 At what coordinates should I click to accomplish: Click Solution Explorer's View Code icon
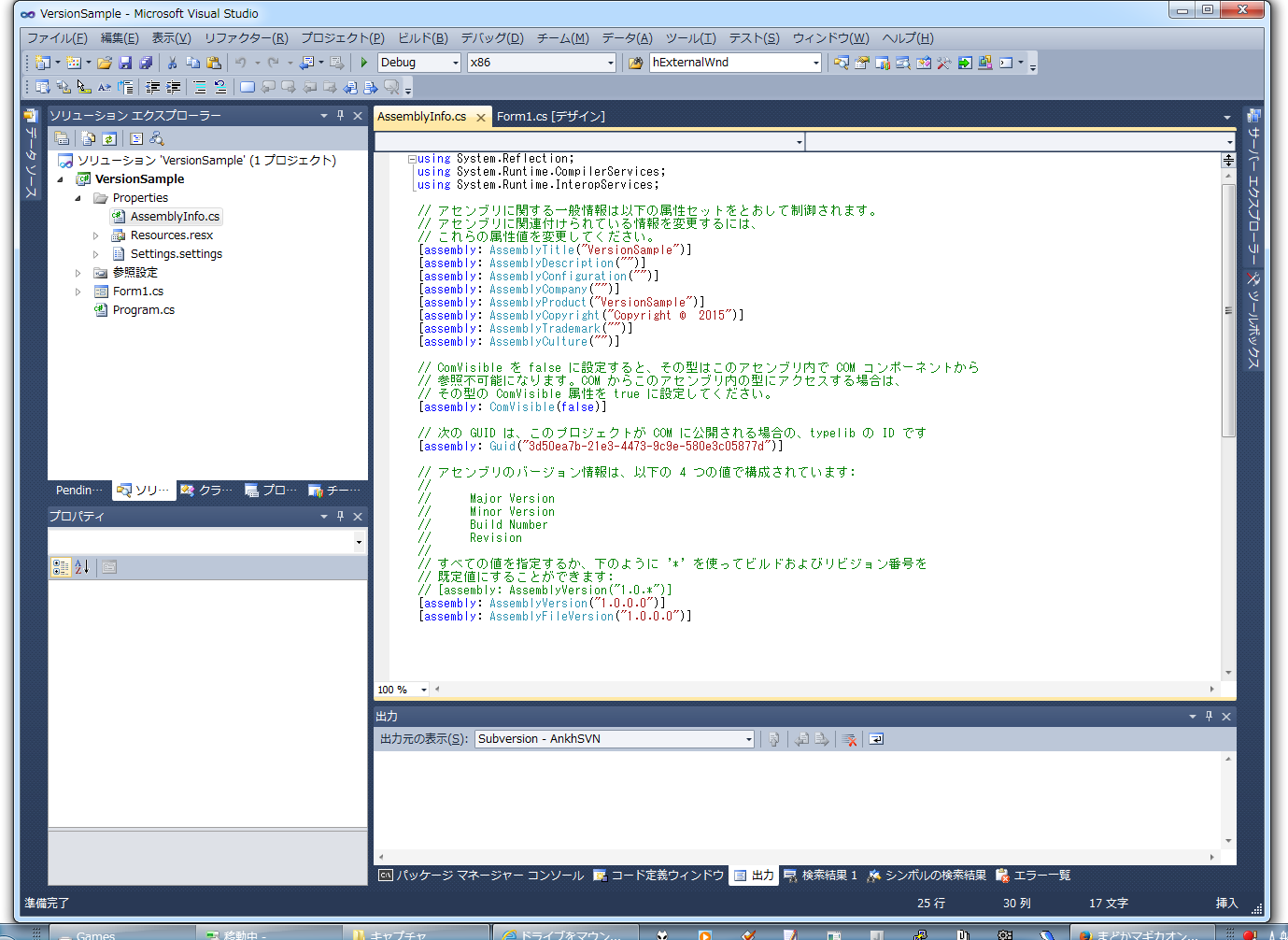[136, 138]
